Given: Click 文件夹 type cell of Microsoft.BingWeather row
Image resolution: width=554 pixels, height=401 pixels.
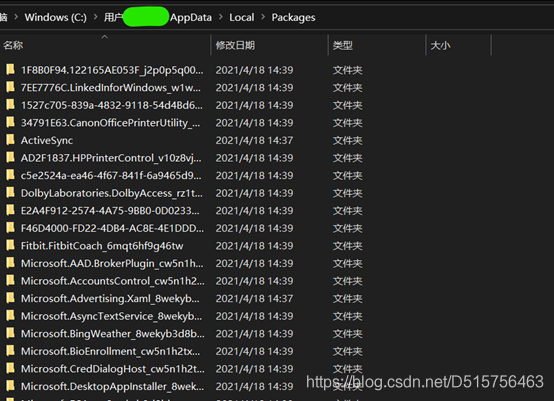Looking at the screenshot, I should point(348,334).
